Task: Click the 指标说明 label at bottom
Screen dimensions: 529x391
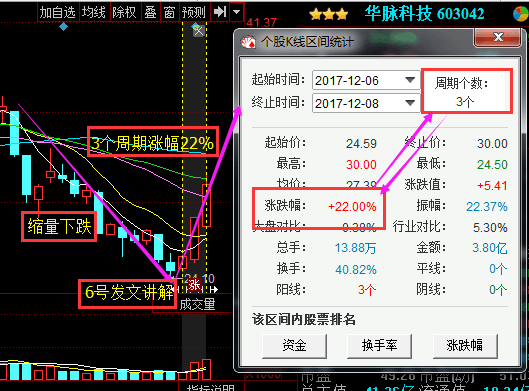Action: [211, 387]
